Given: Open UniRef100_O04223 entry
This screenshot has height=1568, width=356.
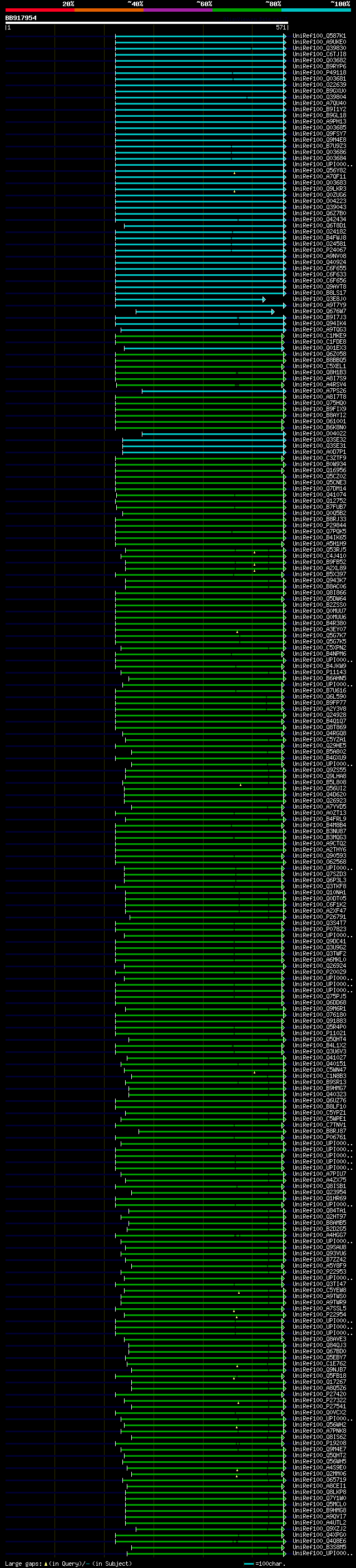Looking at the screenshot, I should [x=319, y=201].
